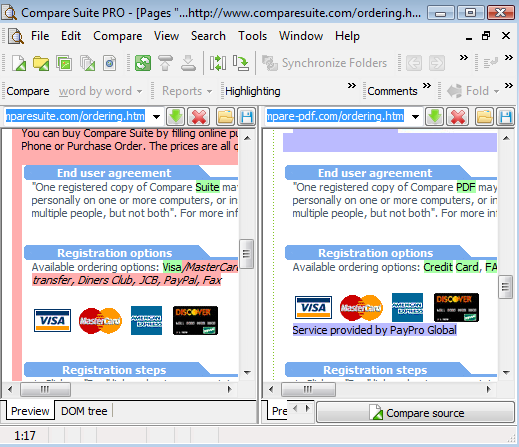
Task: Click the back arrow toolbar icon
Action: pyautogui.click(x=414, y=63)
